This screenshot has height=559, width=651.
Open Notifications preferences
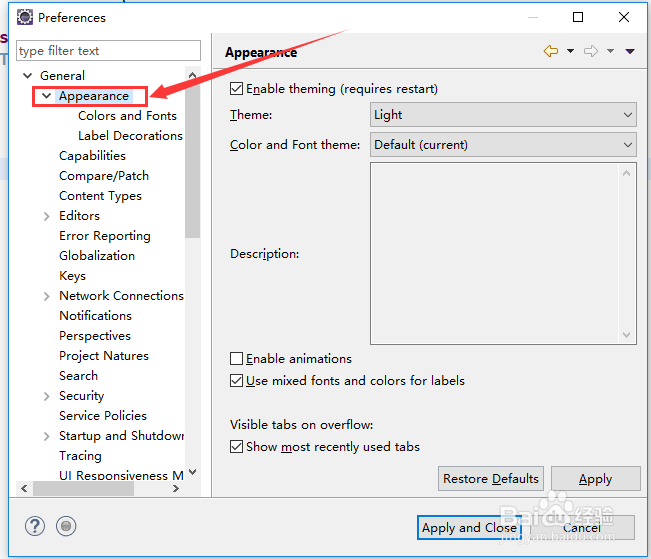point(95,316)
